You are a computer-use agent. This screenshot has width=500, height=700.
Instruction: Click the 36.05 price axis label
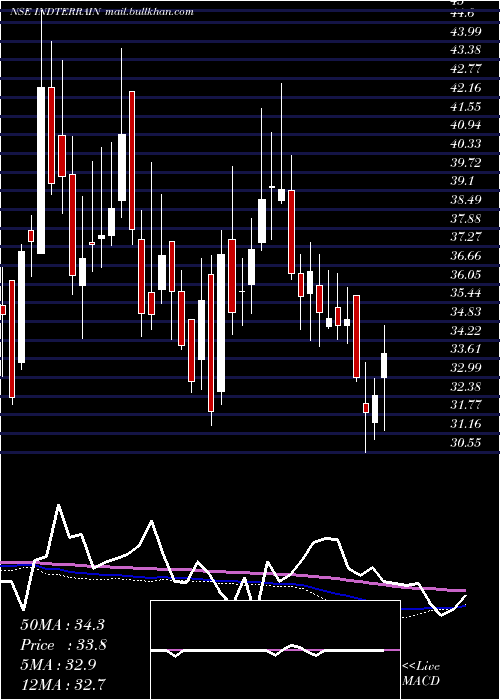[466, 275]
